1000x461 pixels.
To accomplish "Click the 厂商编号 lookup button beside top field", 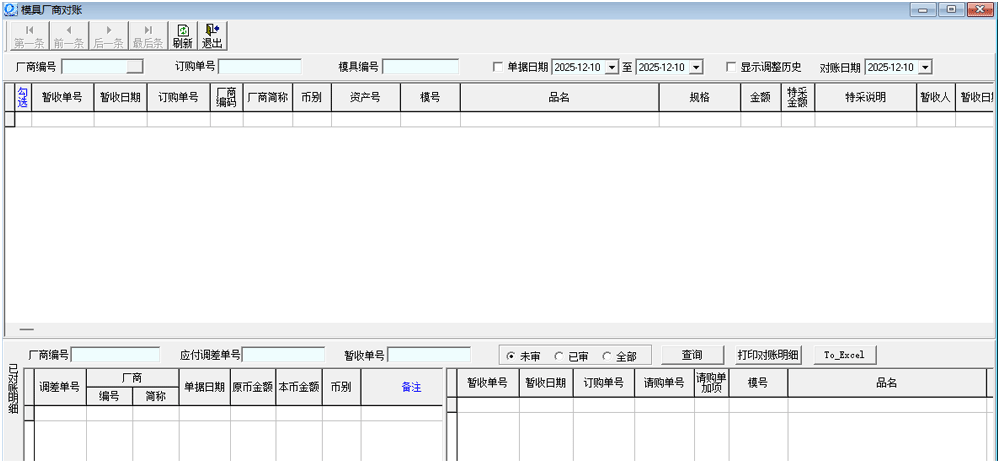I will (135, 67).
